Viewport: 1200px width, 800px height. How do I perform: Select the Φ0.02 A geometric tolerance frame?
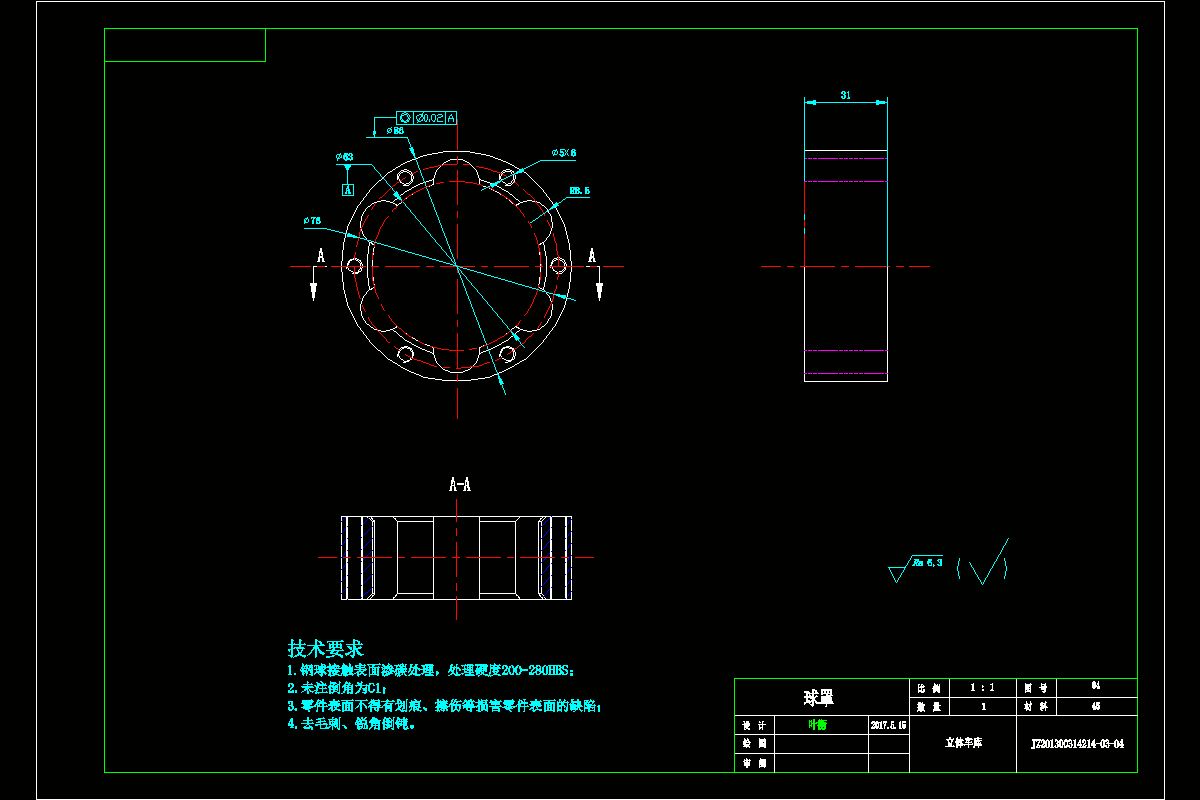point(427,118)
